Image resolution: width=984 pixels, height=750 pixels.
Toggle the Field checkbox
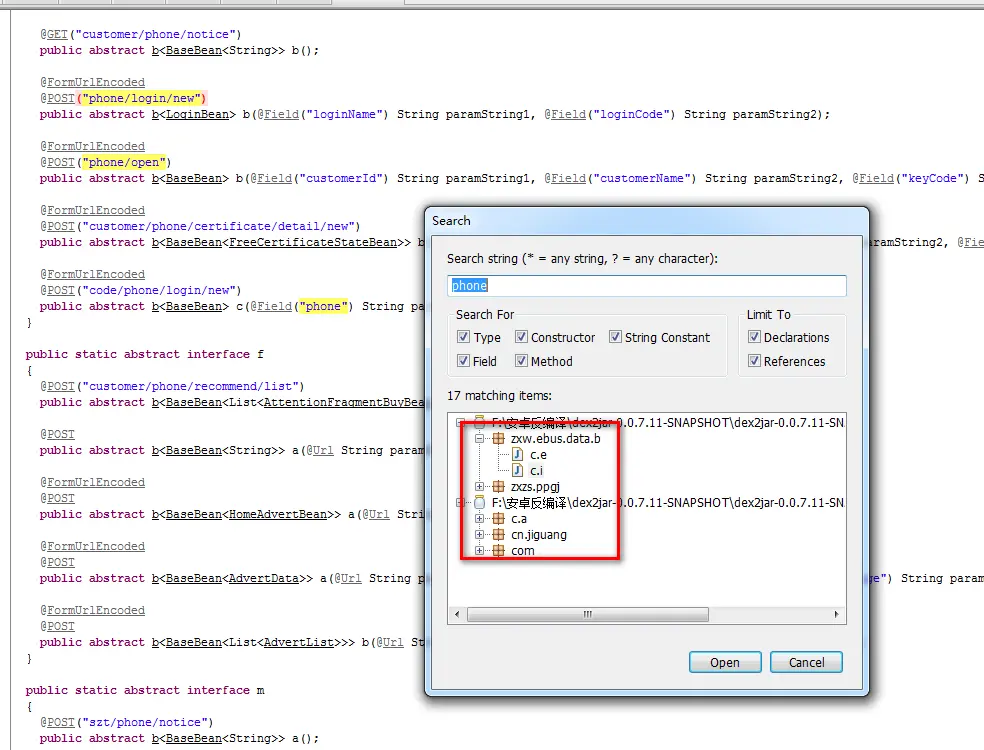coord(463,361)
